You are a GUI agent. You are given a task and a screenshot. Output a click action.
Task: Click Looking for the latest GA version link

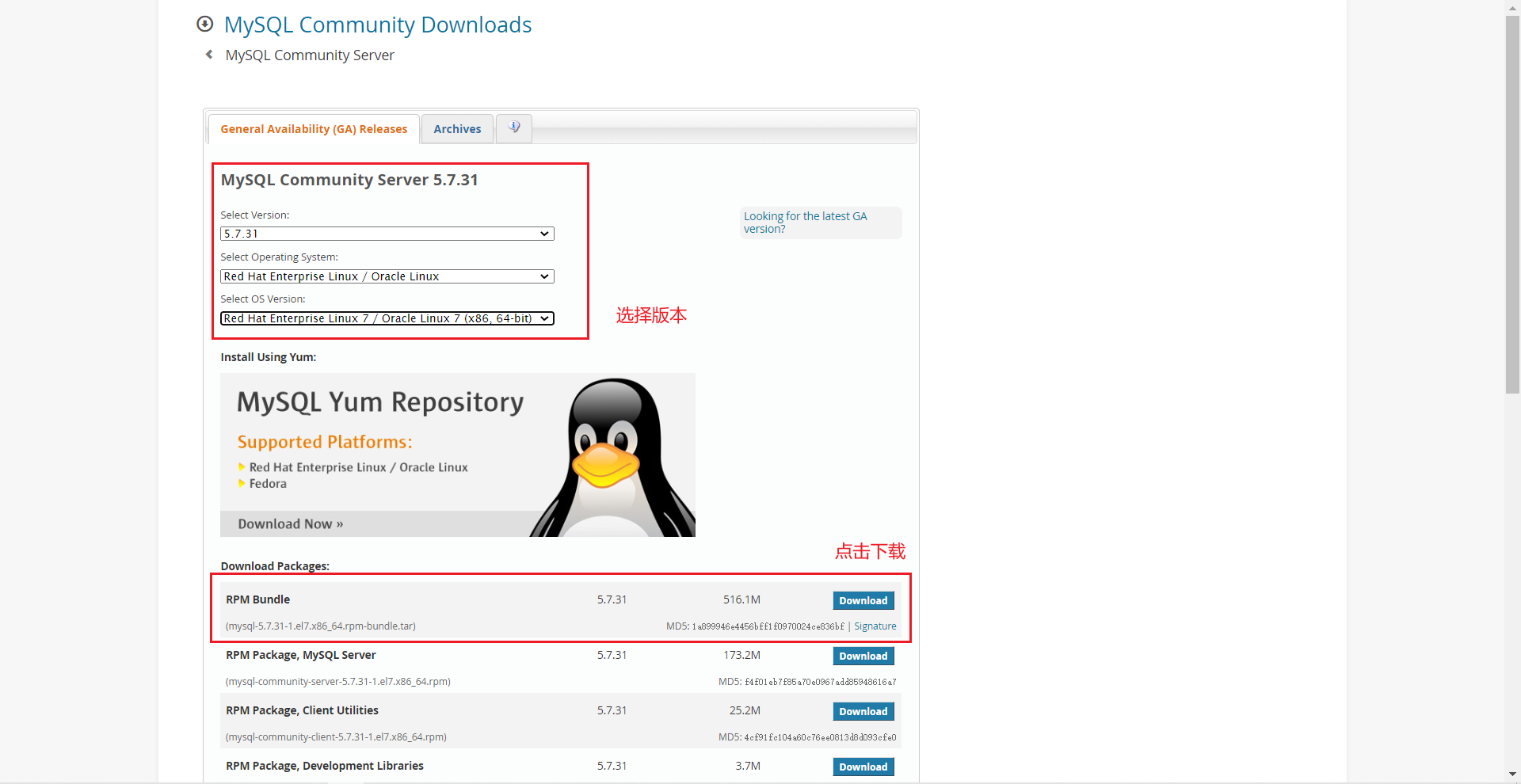point(805,223)
